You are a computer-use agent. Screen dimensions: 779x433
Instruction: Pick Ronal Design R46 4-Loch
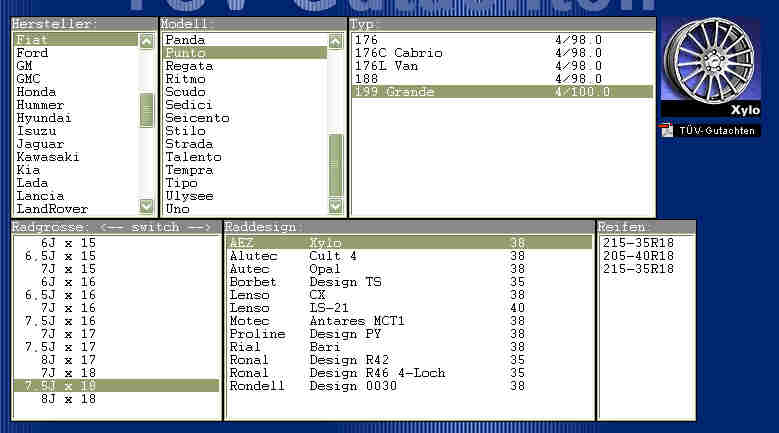click(x=335, y=373)
